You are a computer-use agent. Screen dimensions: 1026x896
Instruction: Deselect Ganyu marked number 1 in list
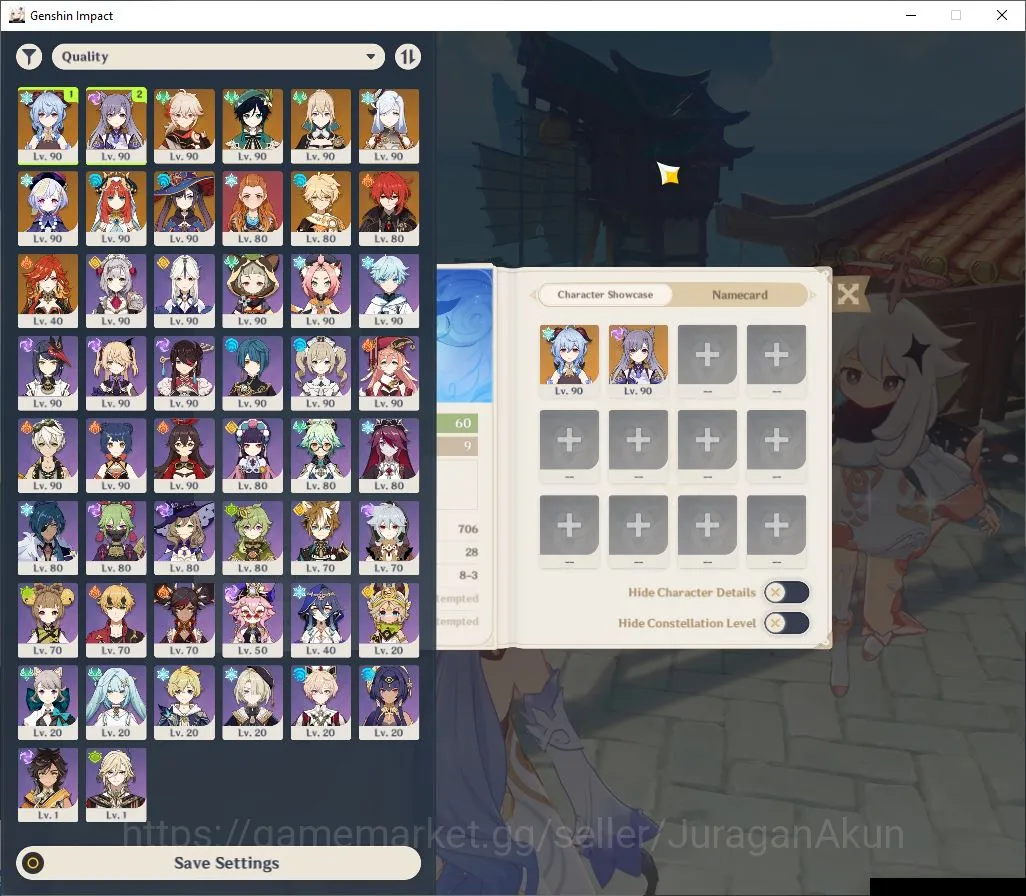point(48,126)
